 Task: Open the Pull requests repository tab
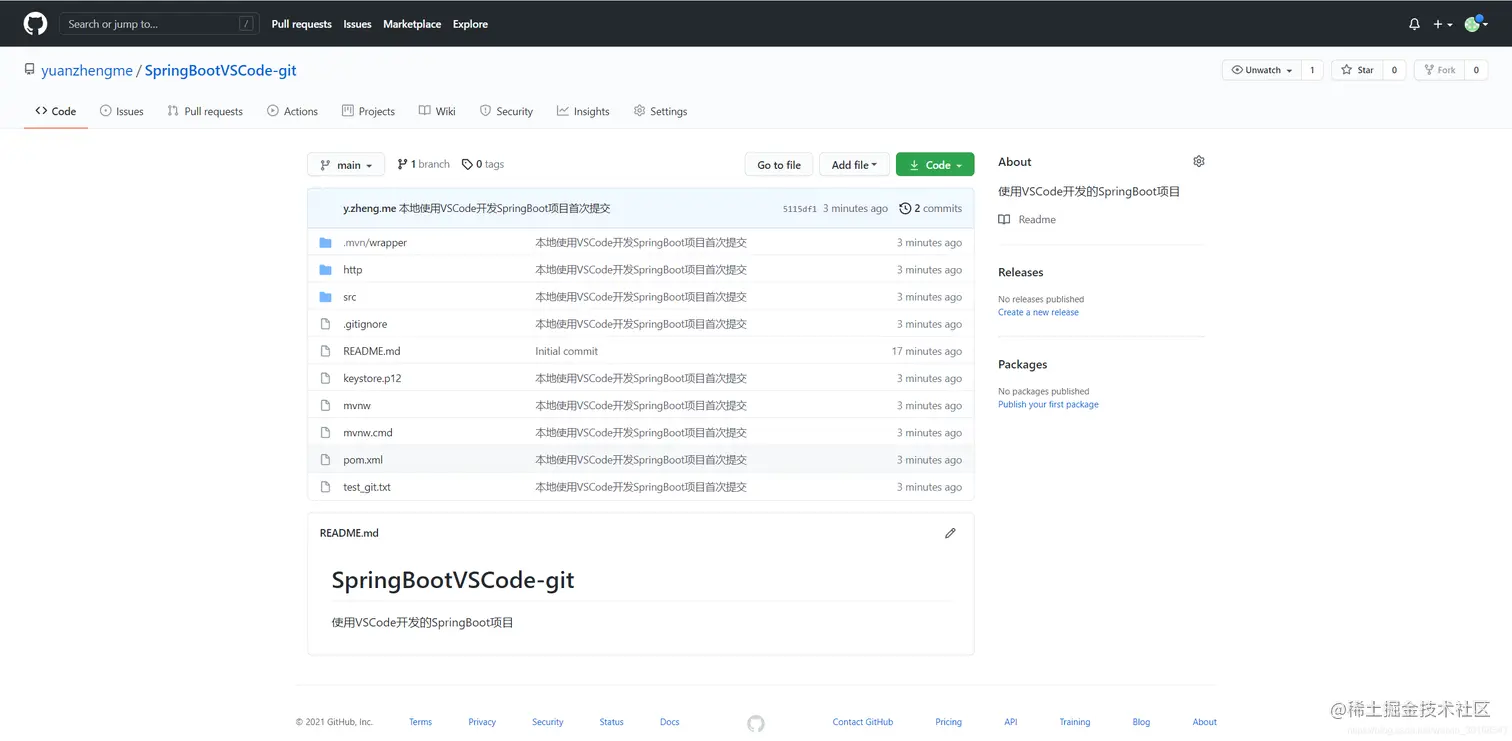pyautogui.click(x=205, y=111)
